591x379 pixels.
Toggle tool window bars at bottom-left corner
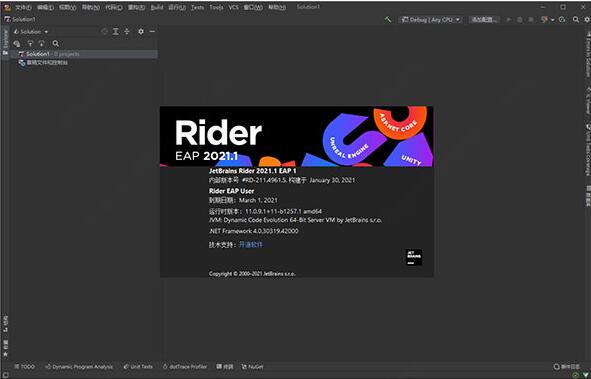coord(5,375)
